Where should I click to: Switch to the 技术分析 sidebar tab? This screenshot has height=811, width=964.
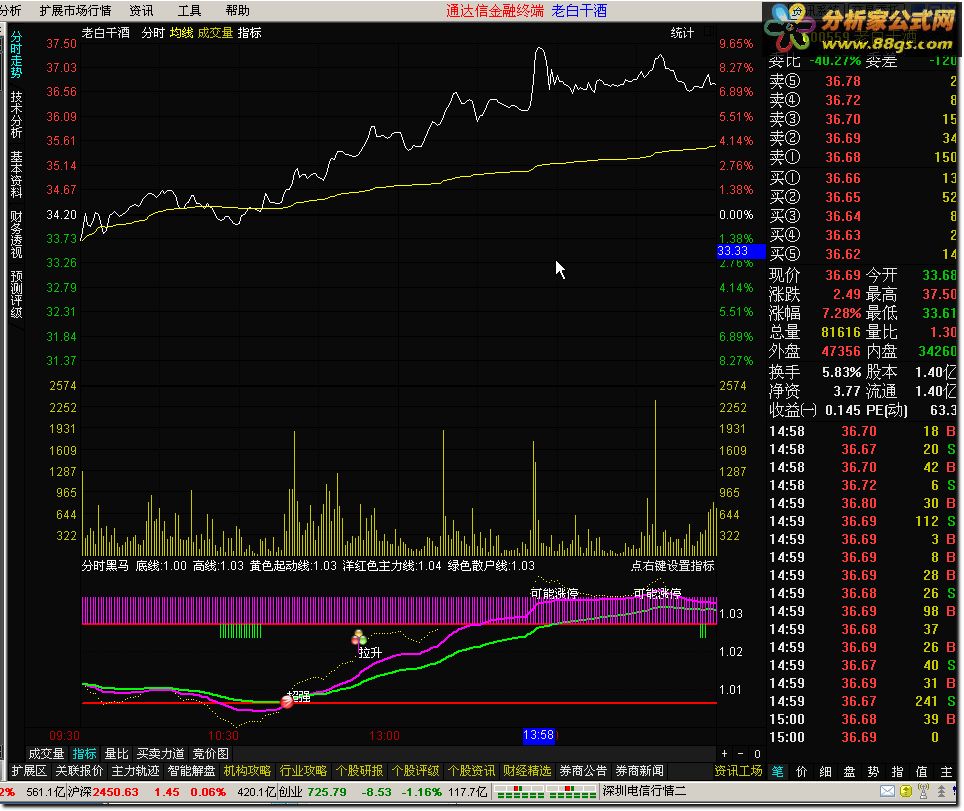point(16,115)
